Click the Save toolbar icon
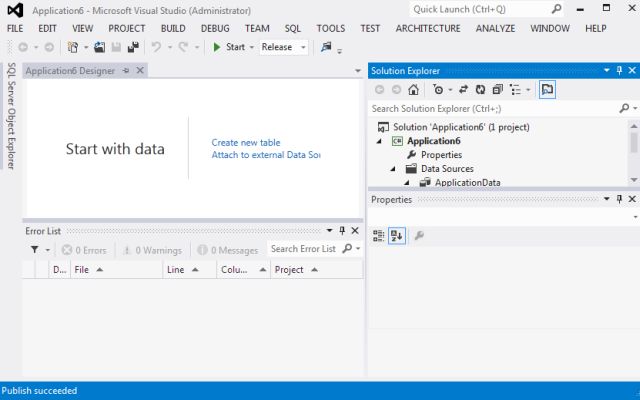This screenshot has height=400, width=640. (116, 47)
